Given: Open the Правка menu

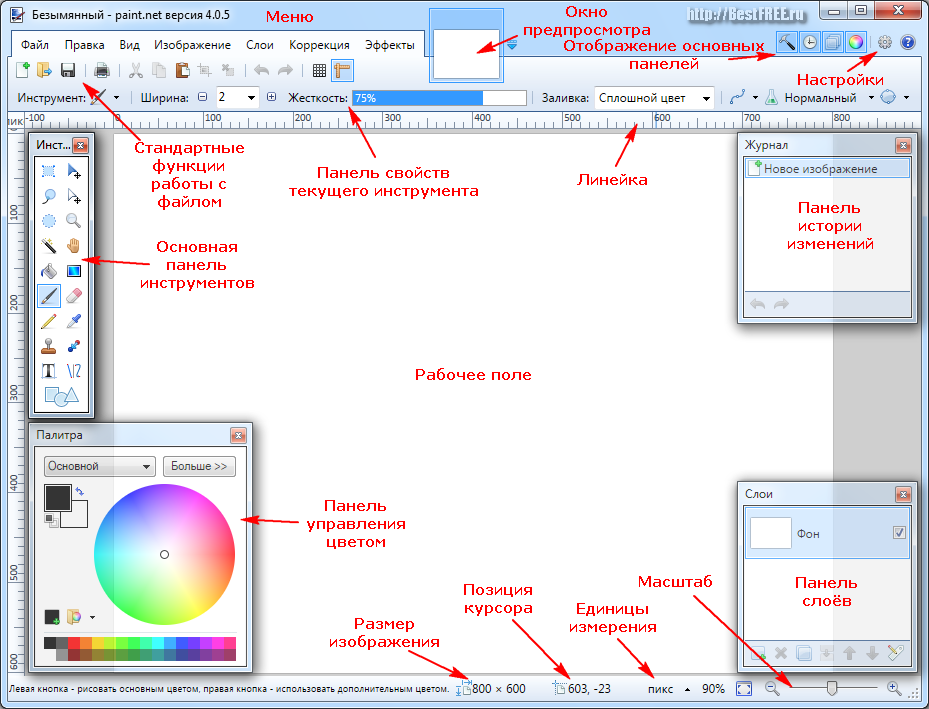Looking at the screenshot, I should click(x=85, y=45).
